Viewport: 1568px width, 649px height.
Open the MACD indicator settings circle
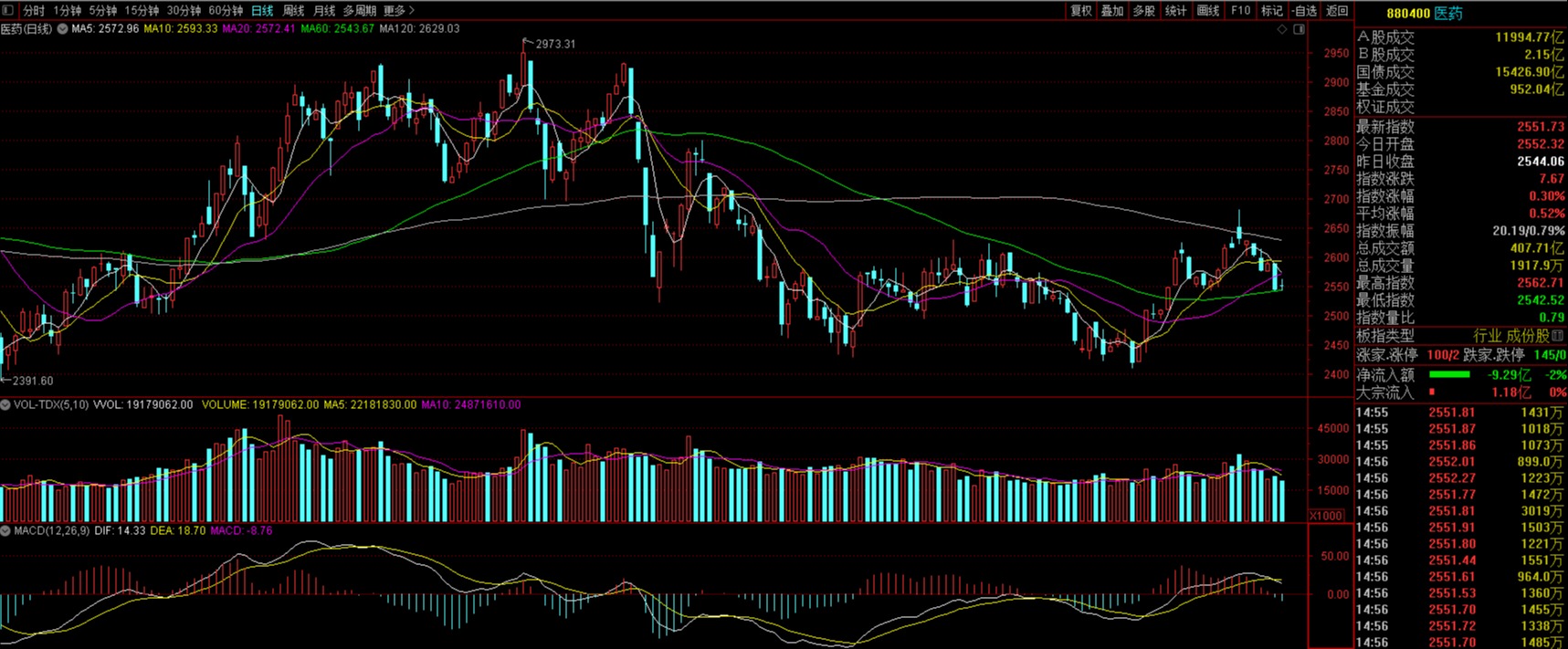coord(5,530)
